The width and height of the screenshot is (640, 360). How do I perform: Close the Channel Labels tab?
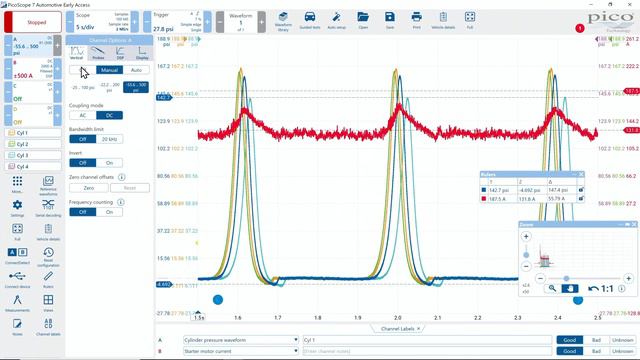[x=418, y=329]
